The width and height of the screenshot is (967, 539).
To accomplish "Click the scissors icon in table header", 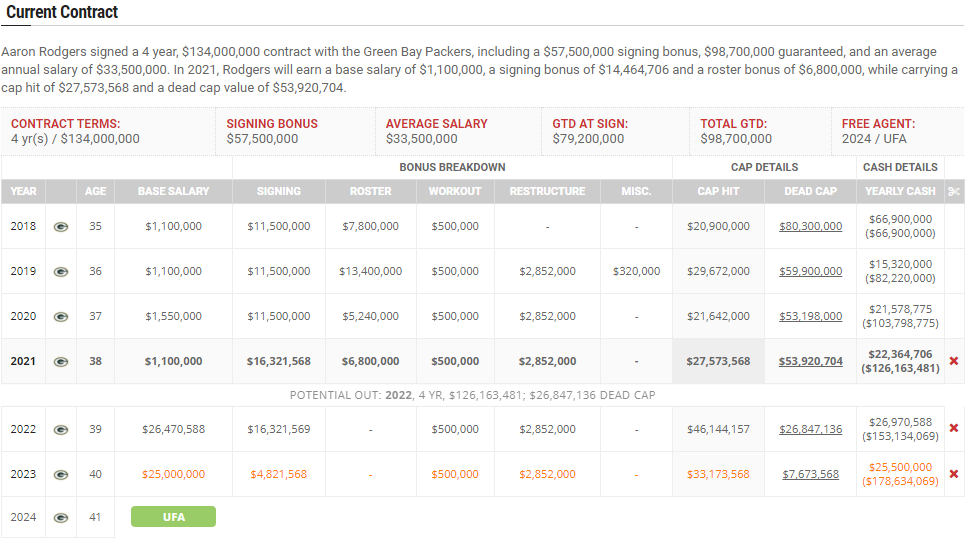I will [x=953, y=191].
